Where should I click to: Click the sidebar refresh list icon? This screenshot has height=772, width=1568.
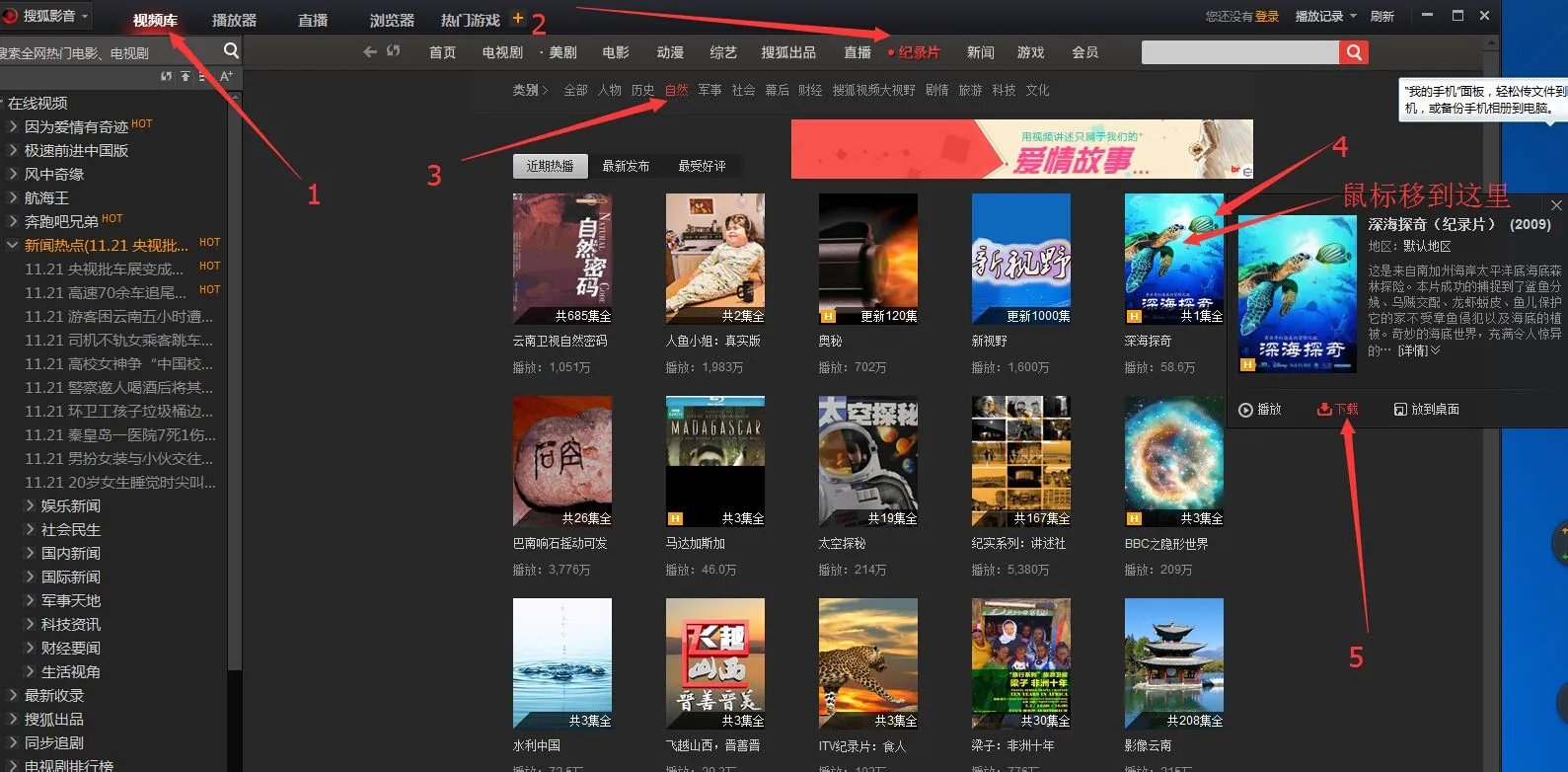tap(166, 76)
